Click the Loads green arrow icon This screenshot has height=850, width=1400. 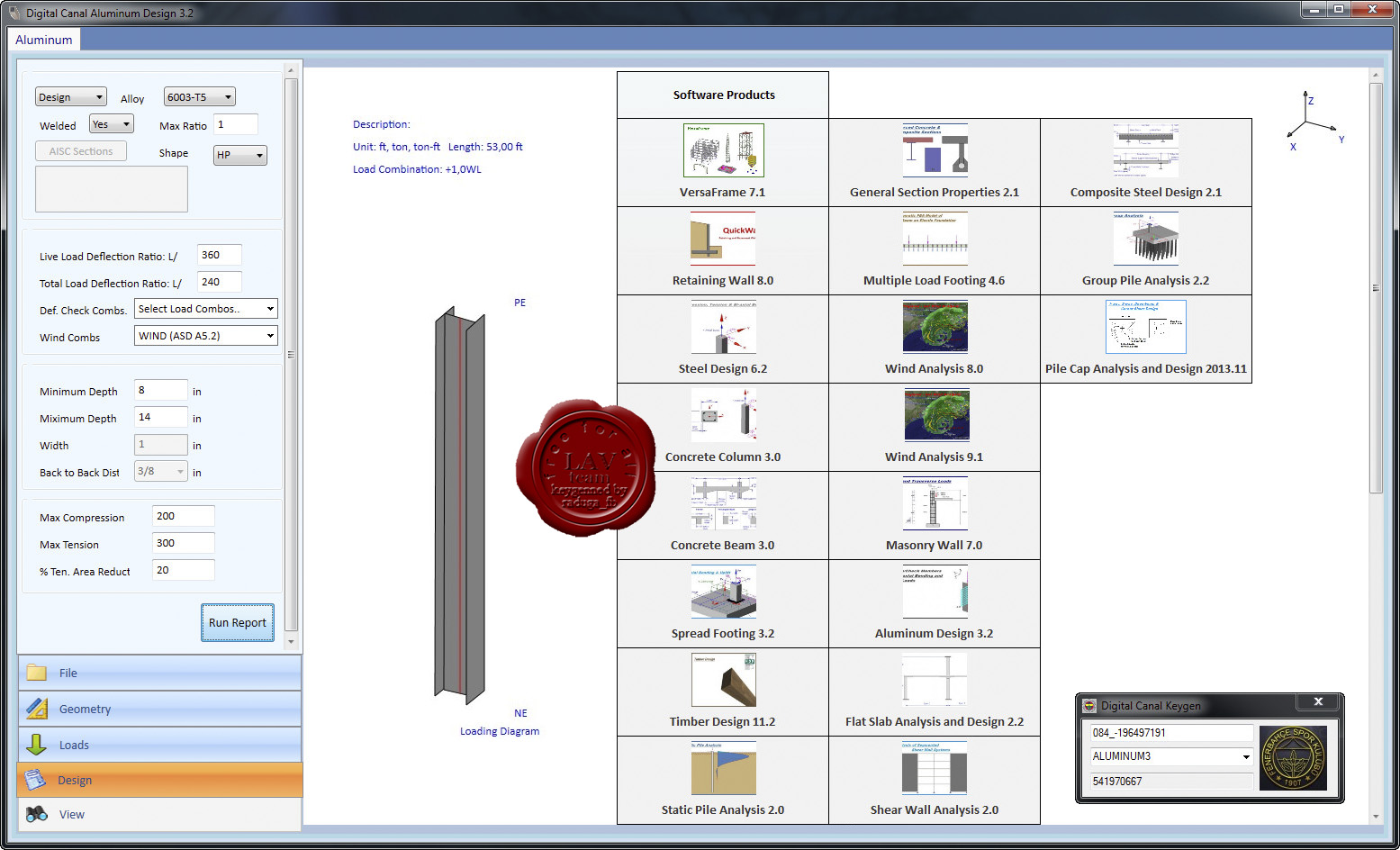click(36, 745)
